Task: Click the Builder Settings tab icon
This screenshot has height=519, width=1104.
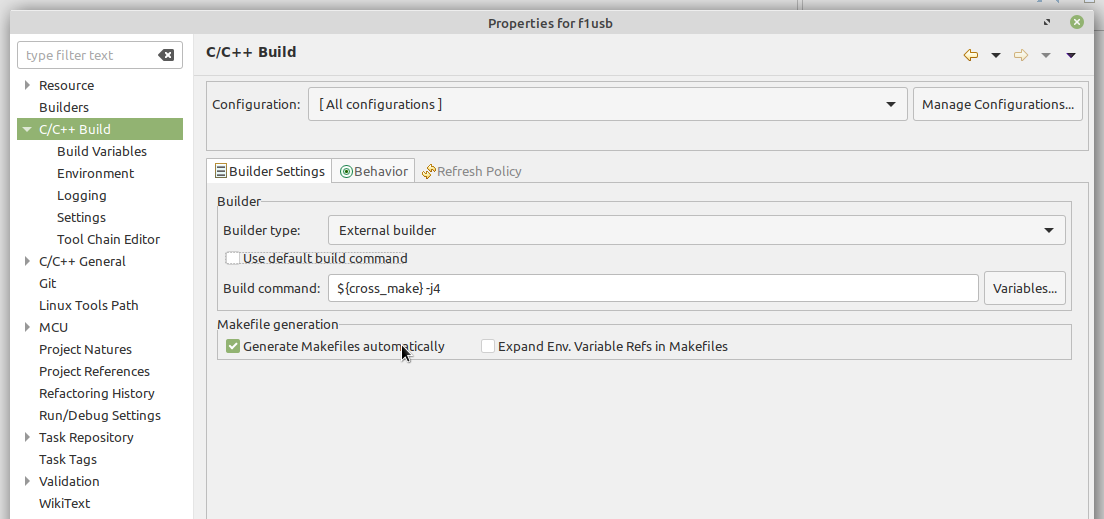Action: point(220,171)
